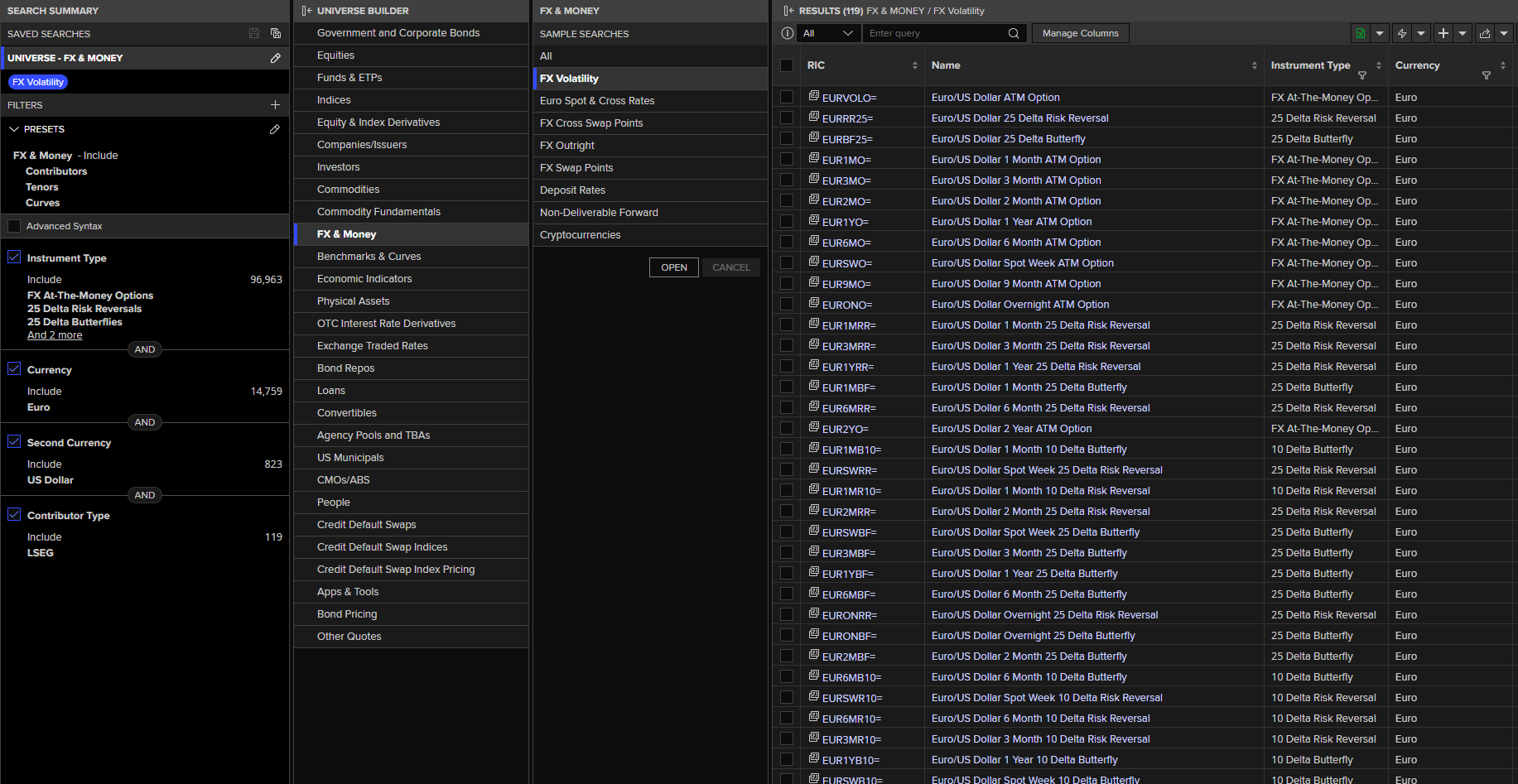Click the OPEN button
The image size is (1518, 784).
(674, 267)
